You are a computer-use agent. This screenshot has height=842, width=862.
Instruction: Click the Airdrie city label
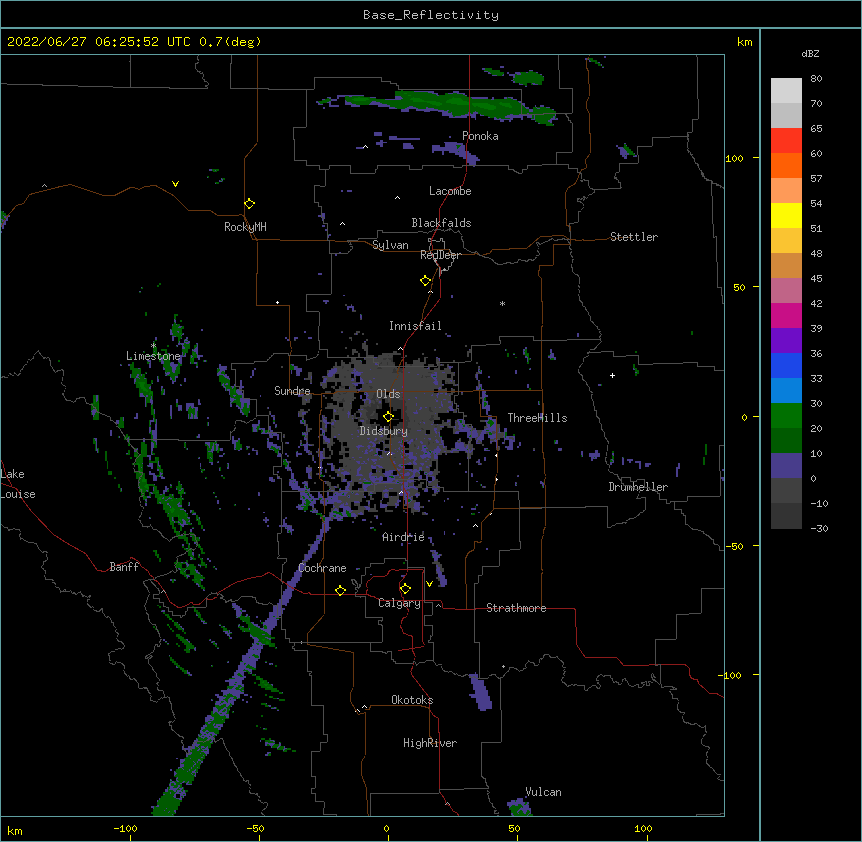coord(404,537)
